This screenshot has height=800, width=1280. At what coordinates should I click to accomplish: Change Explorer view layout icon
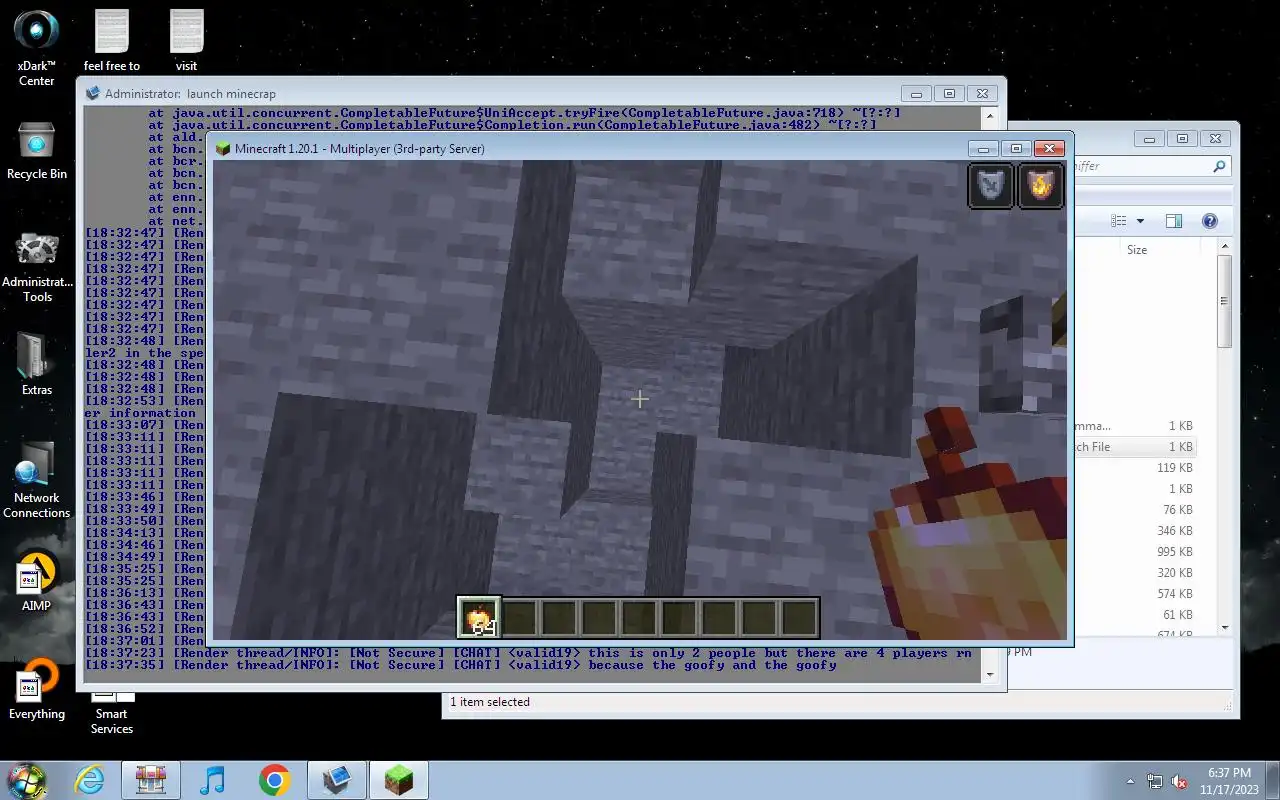(1119, 221)
